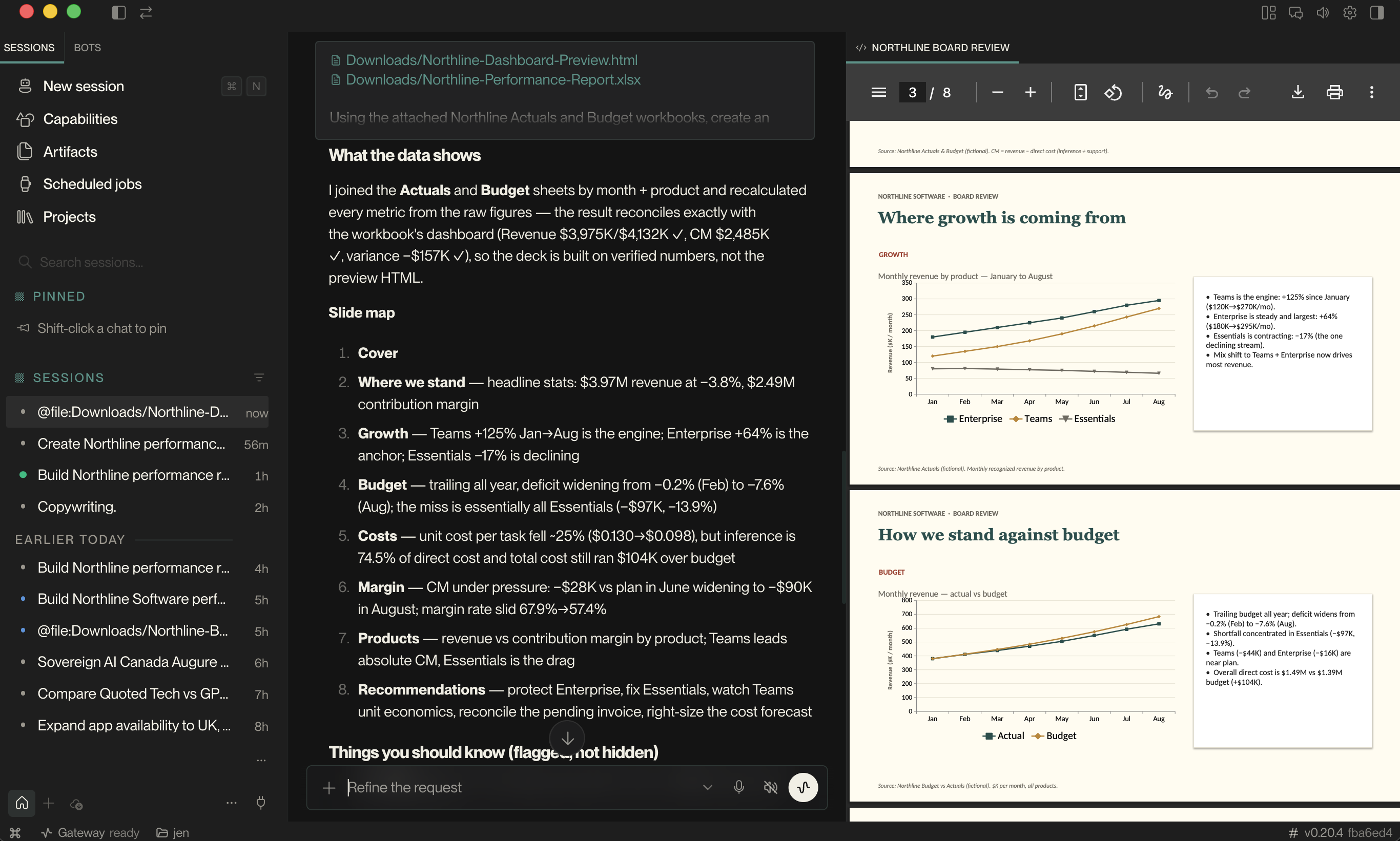Select the draw annotation tool
This screenshot has height=841, width=1400.
tap(1165, 92)
